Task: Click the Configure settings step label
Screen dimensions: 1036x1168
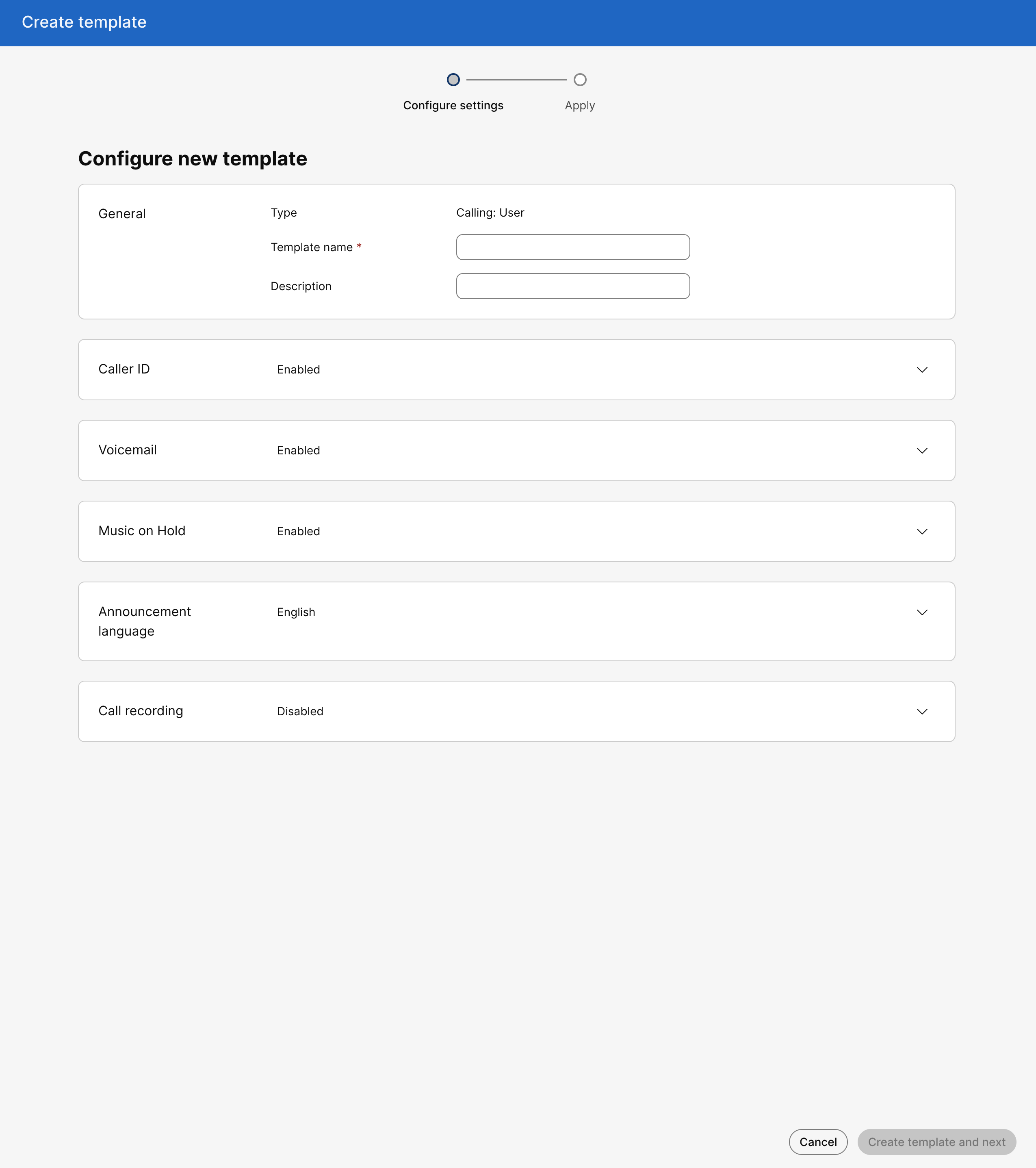Action: [453, 105]
